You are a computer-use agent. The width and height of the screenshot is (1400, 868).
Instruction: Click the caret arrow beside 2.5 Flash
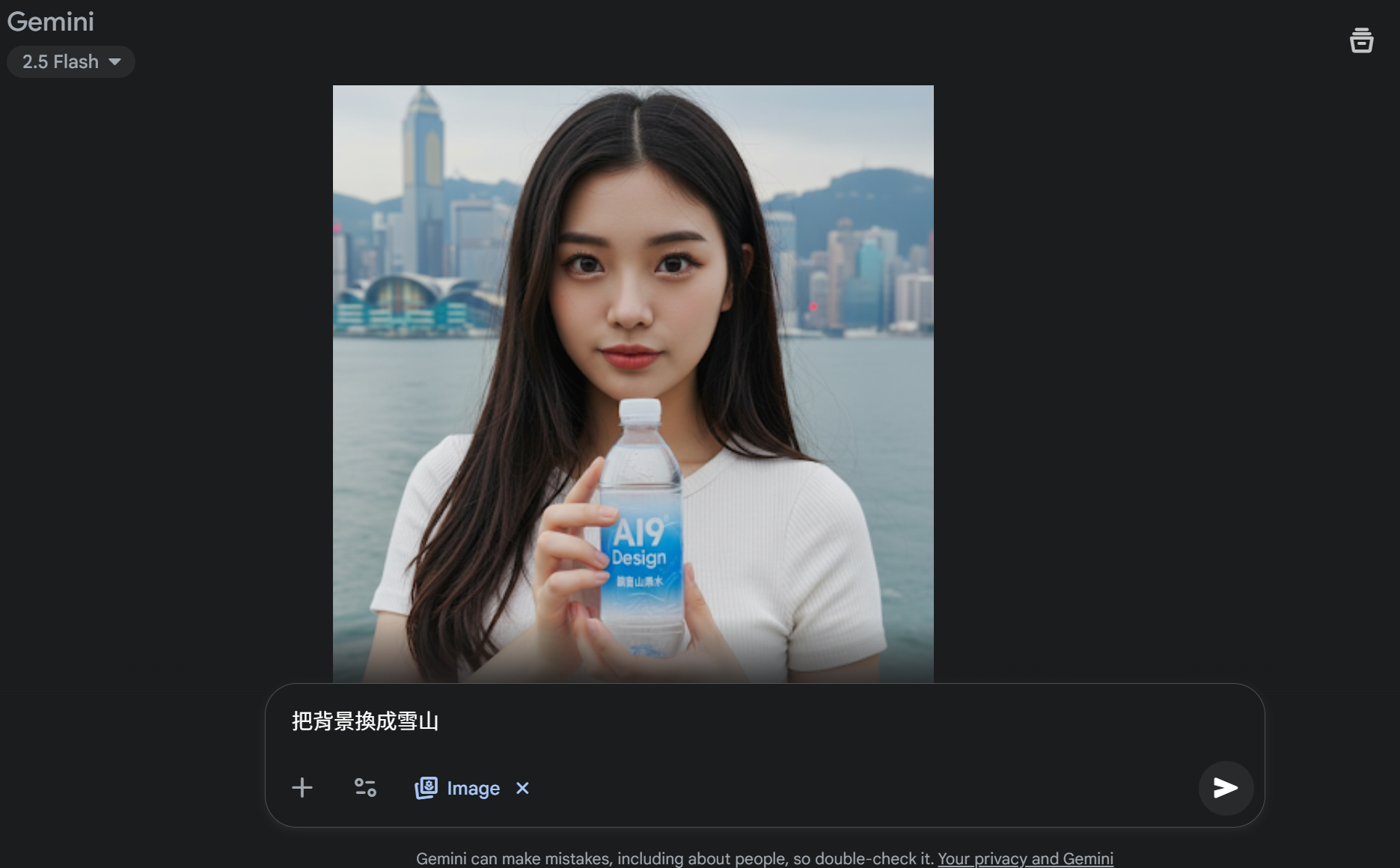(x=114, y=61)
